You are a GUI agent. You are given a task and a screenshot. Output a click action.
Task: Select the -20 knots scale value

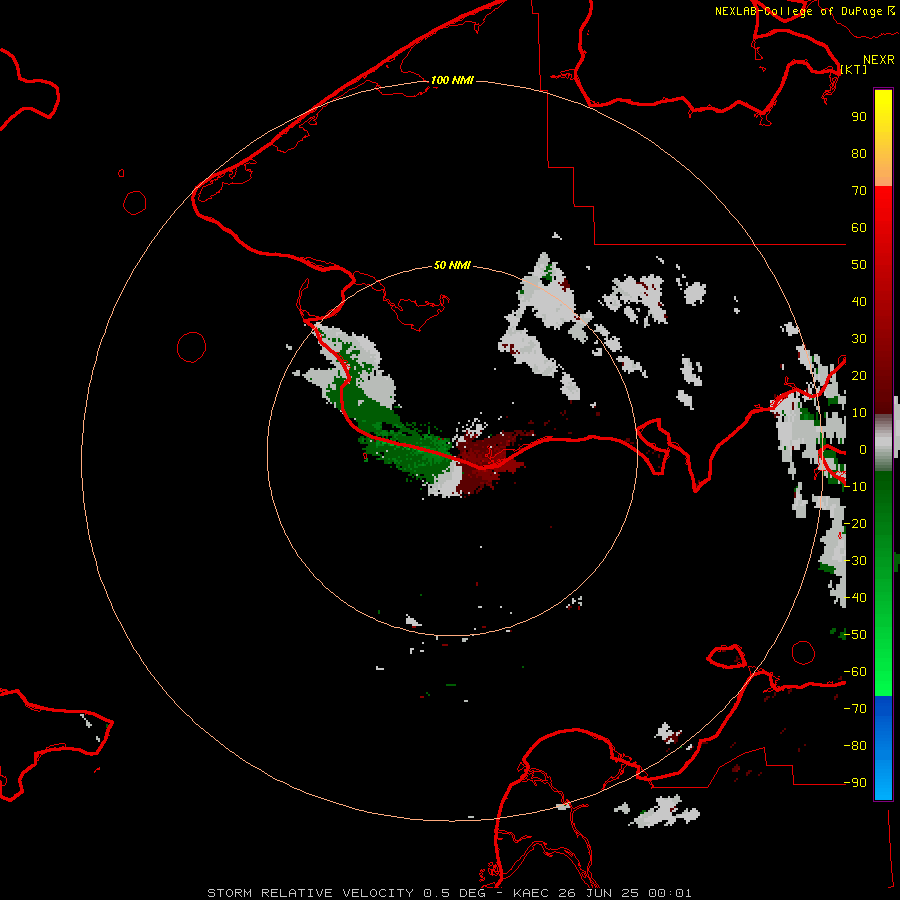[x=855, y=523]
